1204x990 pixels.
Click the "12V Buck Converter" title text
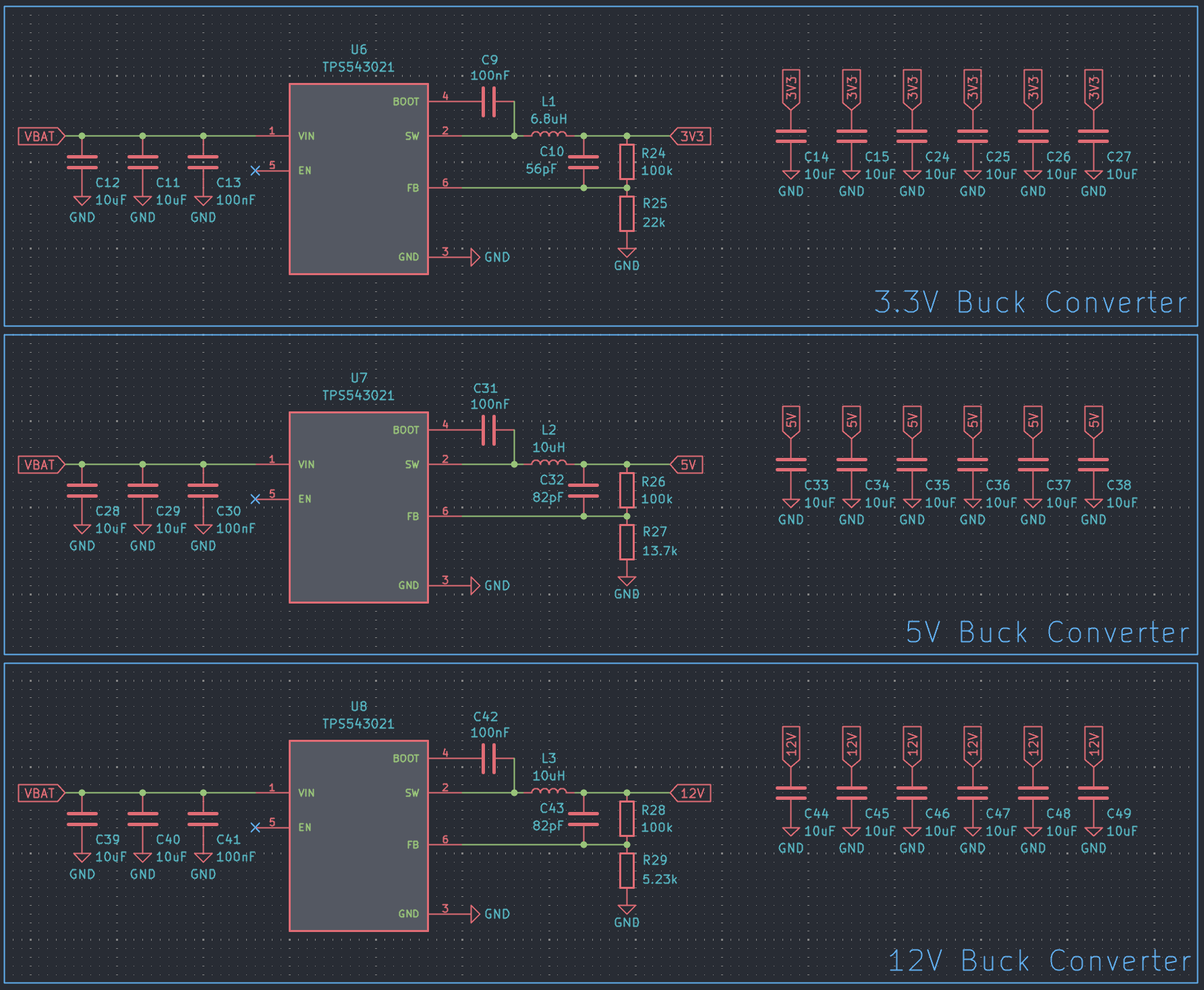(1039, 960)
